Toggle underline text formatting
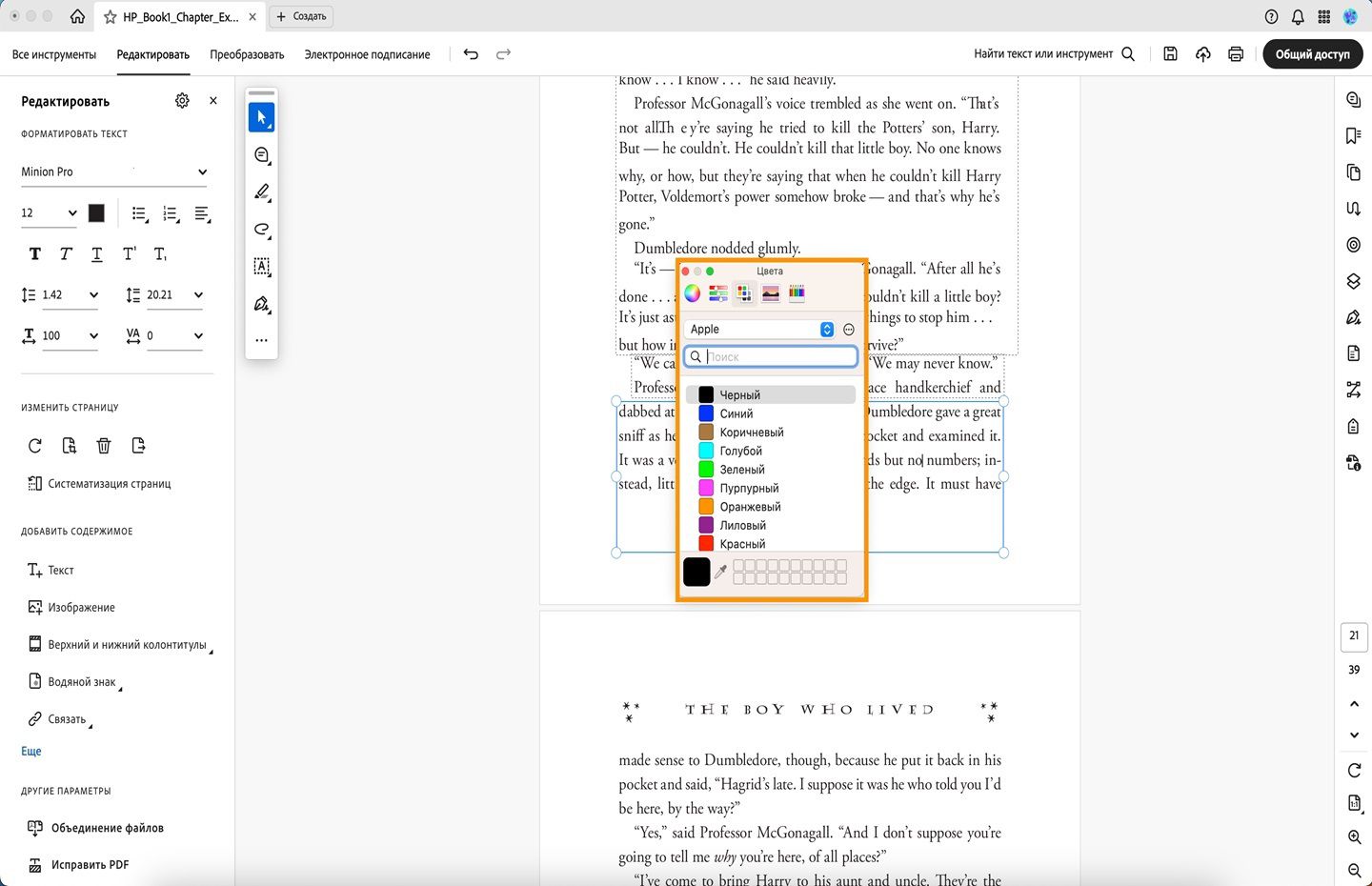Viewport: 1372px width, 886px height. pos(97,254)
